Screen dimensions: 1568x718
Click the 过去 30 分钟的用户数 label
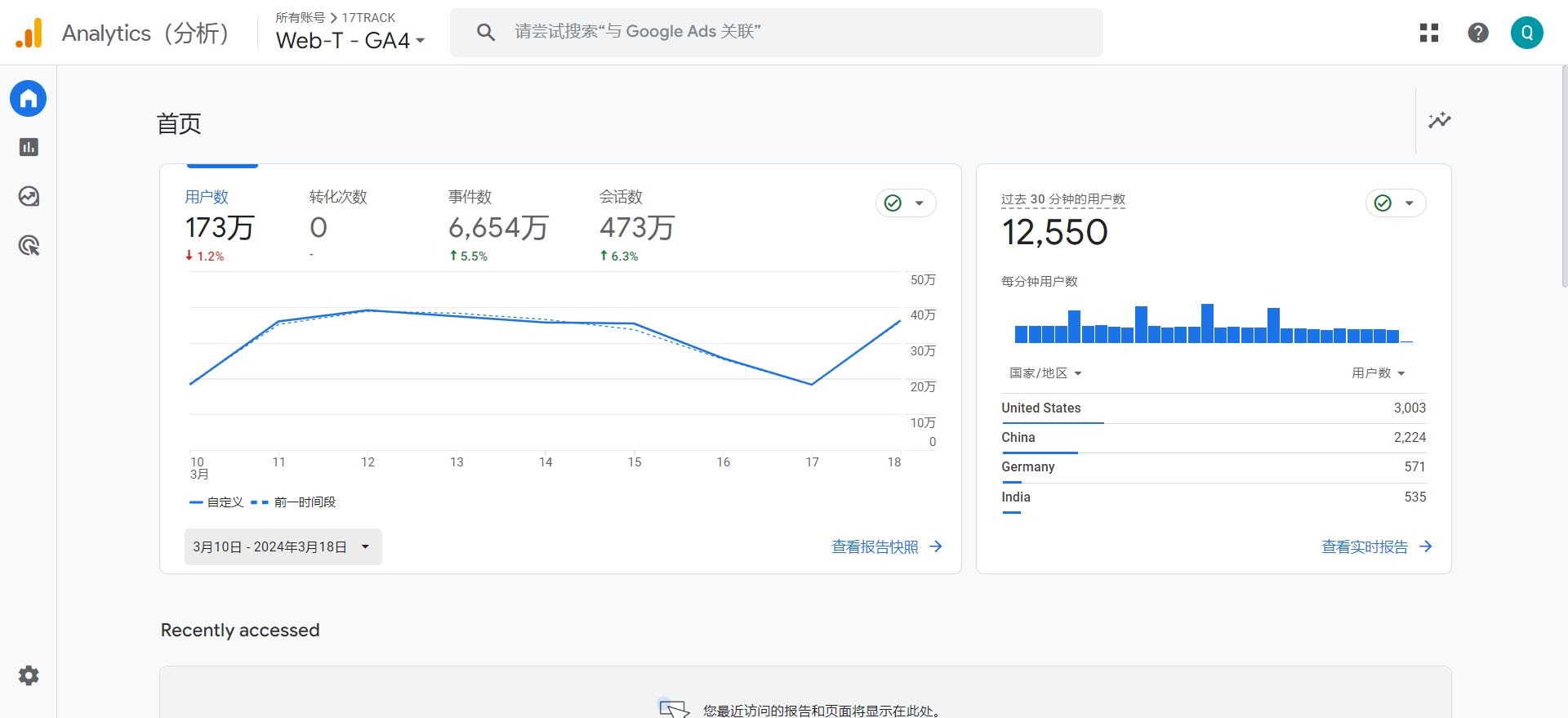coord(1063,199)
